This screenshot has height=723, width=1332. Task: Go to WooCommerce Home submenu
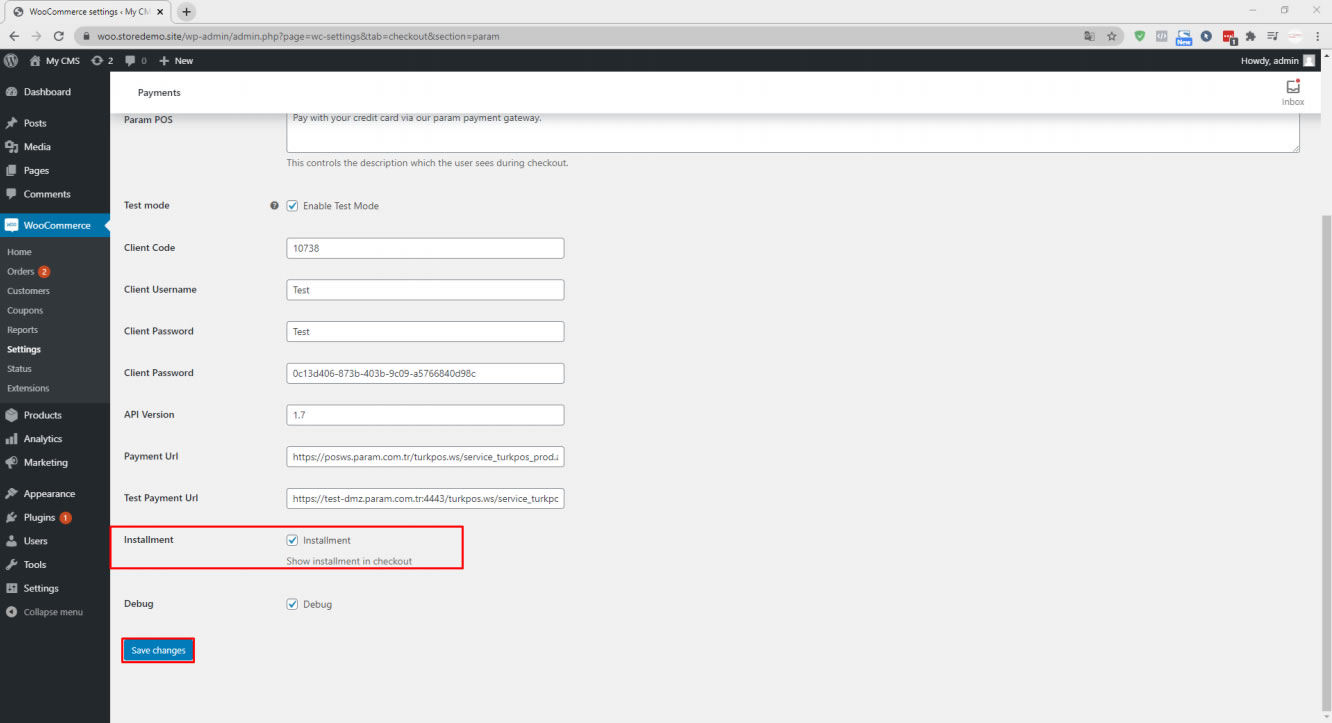[x=19, y=252]
